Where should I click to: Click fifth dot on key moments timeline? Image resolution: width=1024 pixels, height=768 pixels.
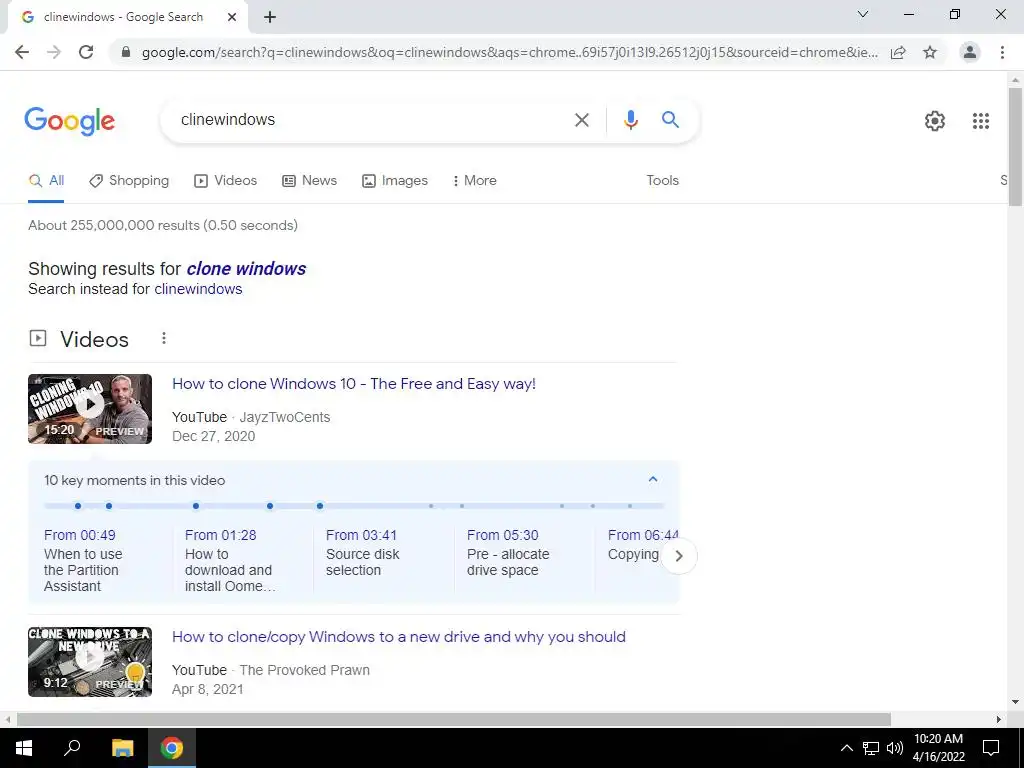coord(319,506)
